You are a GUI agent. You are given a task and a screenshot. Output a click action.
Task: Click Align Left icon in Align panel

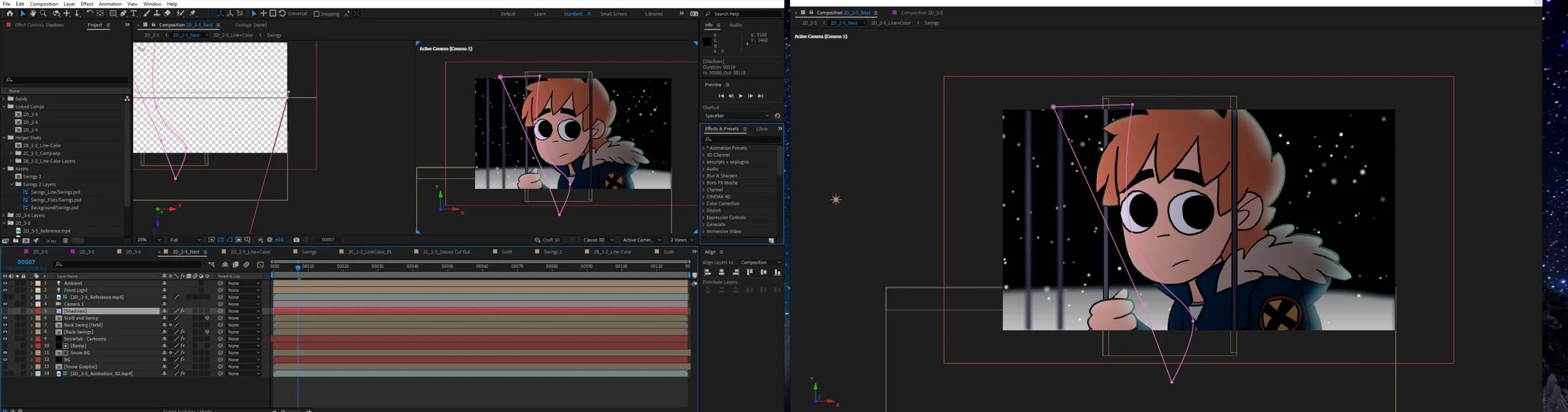707,272
